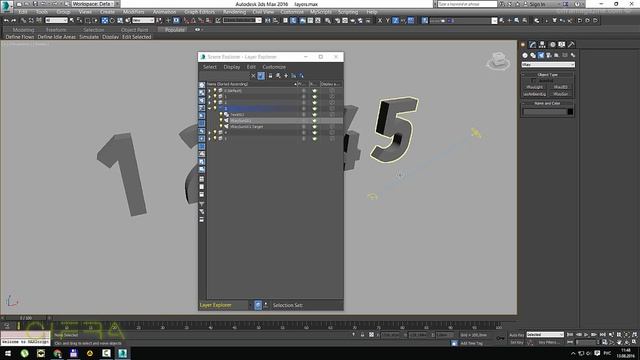Click the VRayIES button
The width and height of the screenshot is (640, 360).
pos(560,87)
